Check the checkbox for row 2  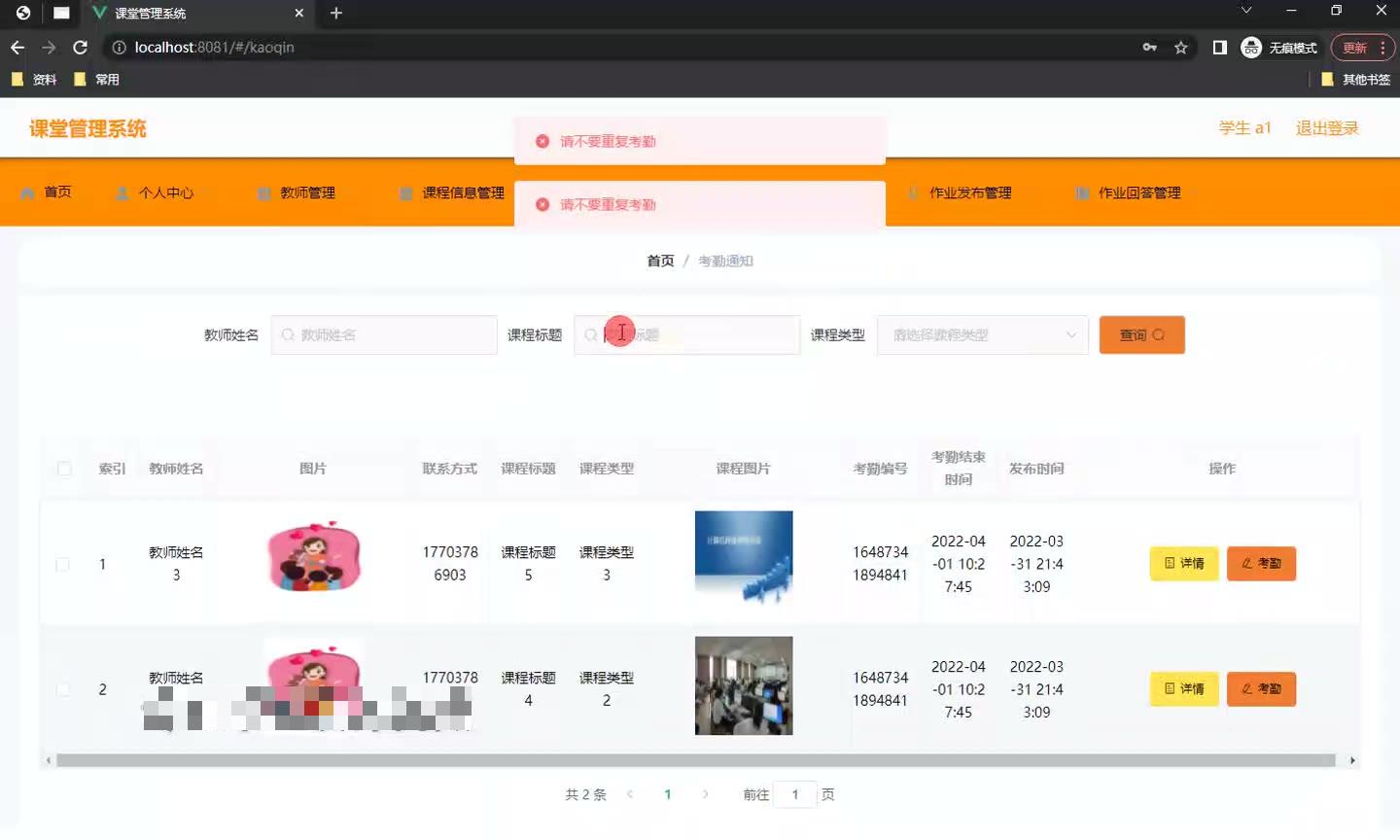[63, 689]
